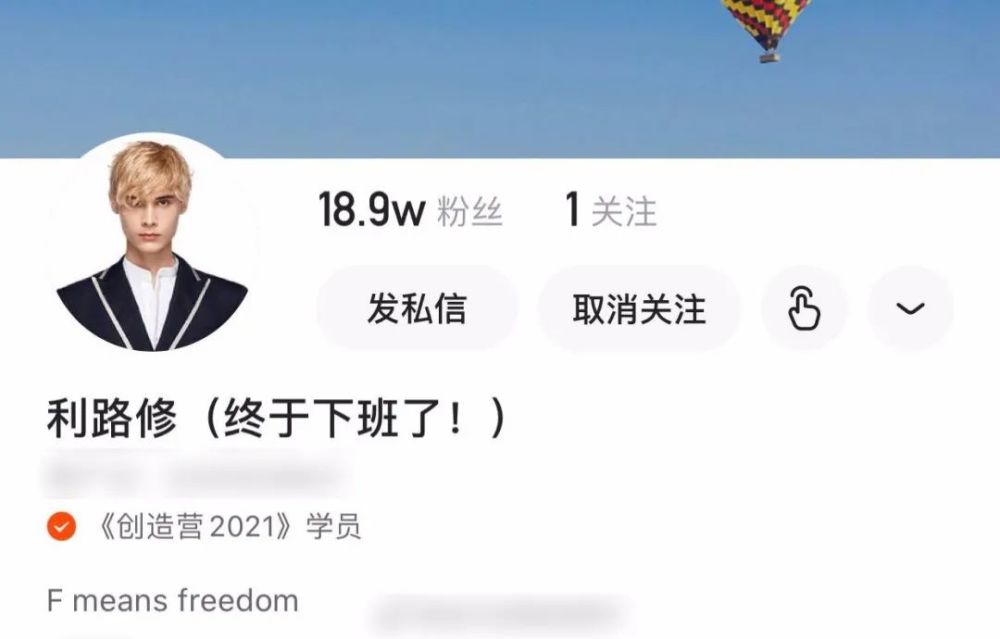This screenshot has width=1000, height=639.
Task: Tap the hand-pointer interaction icon button
Action: (x=804, y=309)
